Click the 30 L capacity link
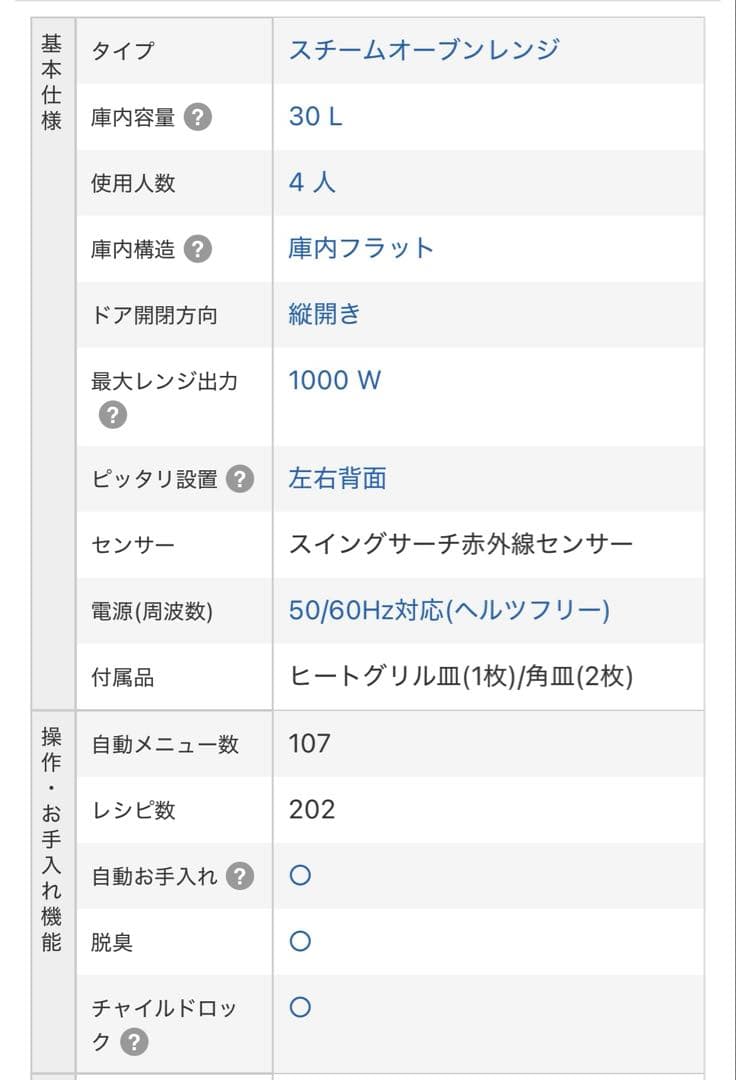 315,117
